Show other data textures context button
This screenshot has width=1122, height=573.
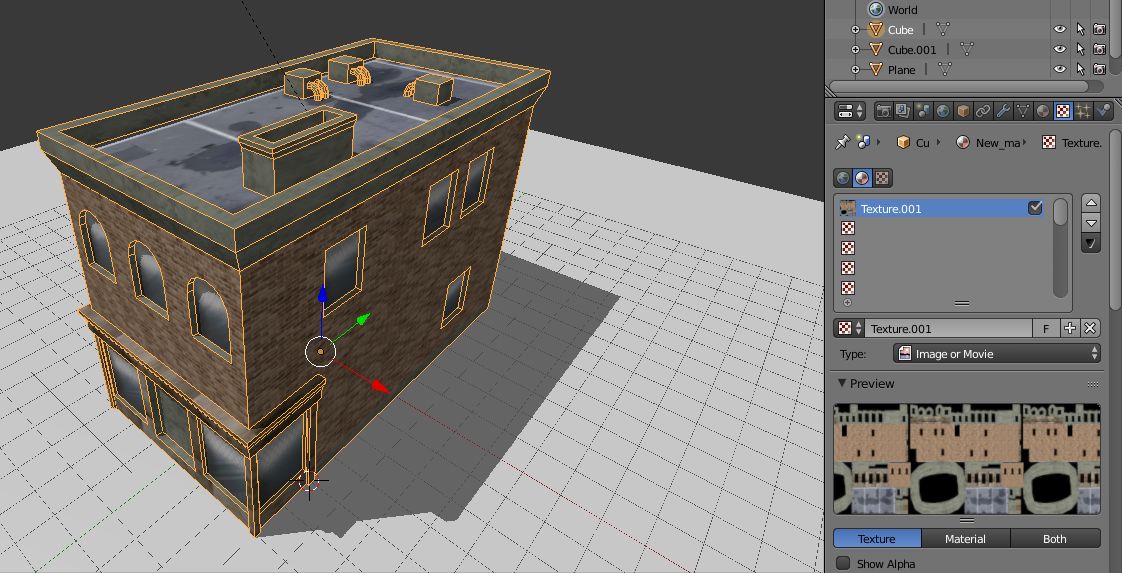click(x=883, y=177)
